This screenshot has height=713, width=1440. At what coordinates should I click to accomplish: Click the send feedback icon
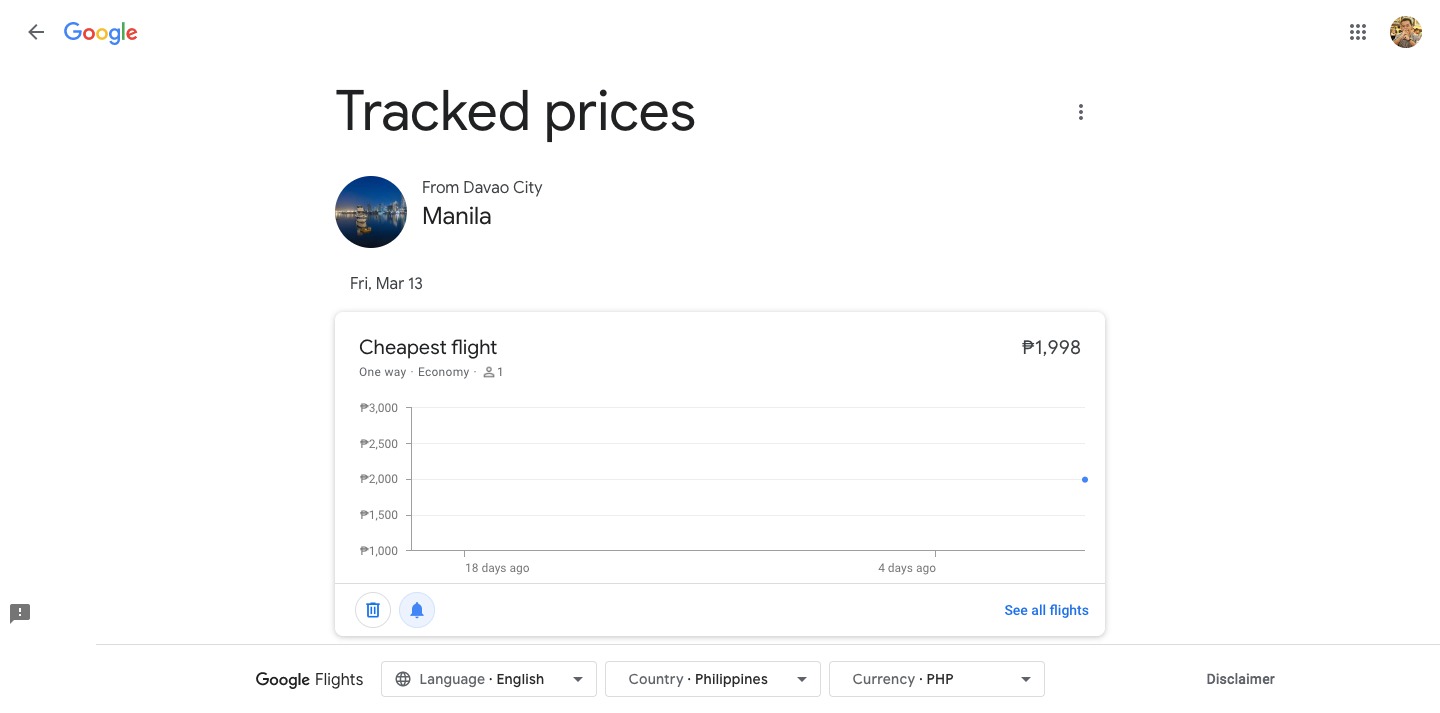pyautogui.click(x=20, y=614)
